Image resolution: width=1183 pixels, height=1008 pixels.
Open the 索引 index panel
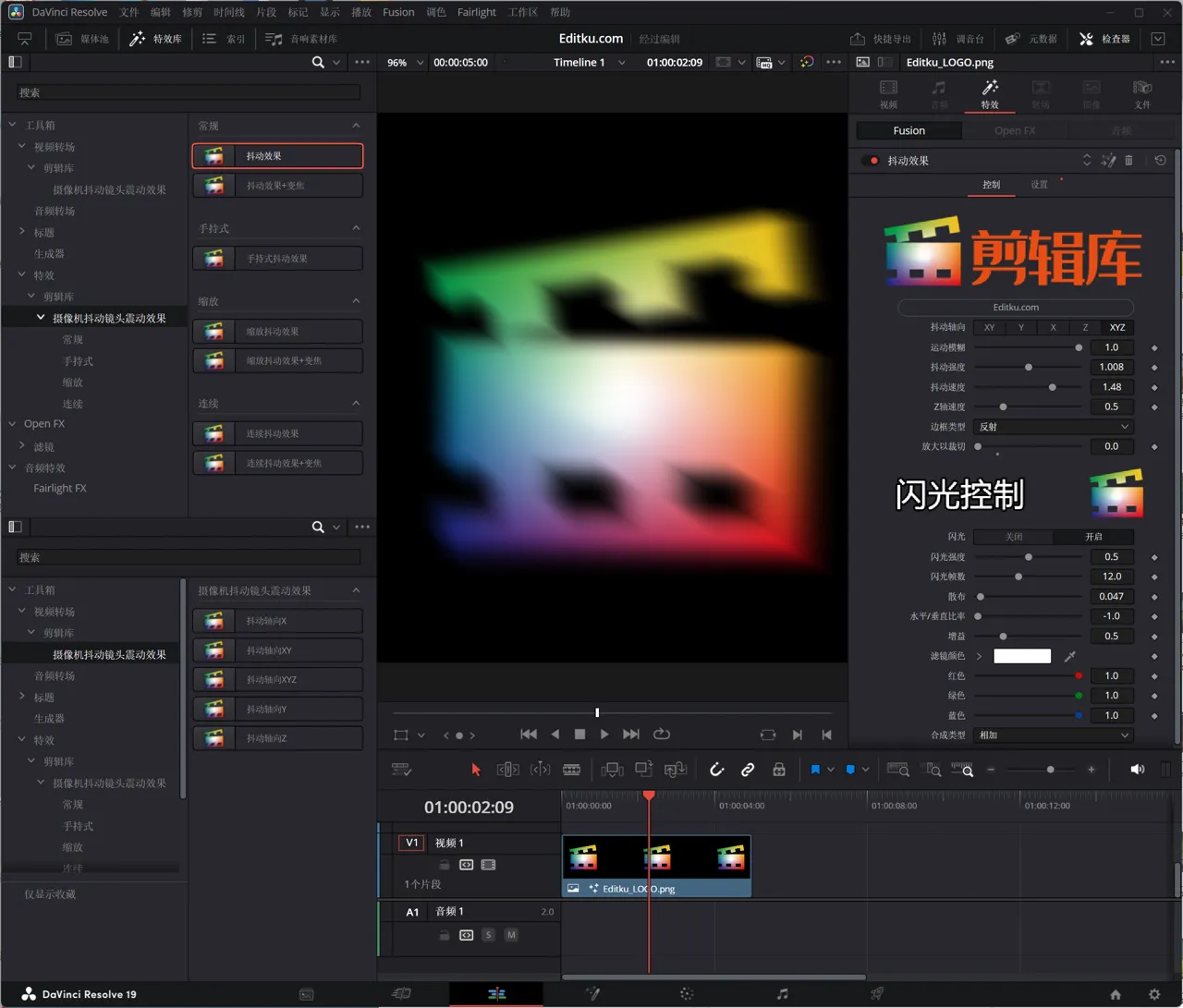click(224, 39)
